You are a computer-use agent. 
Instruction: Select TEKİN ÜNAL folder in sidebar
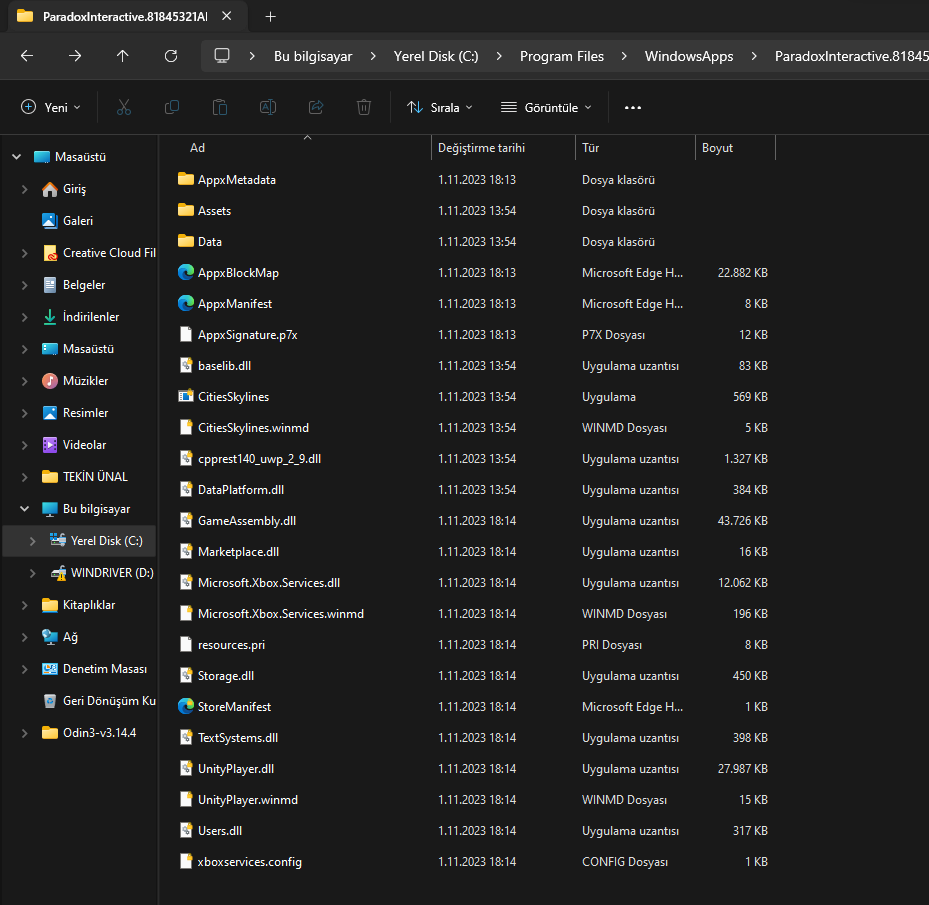pyautogui.click(x=95, y=477)
